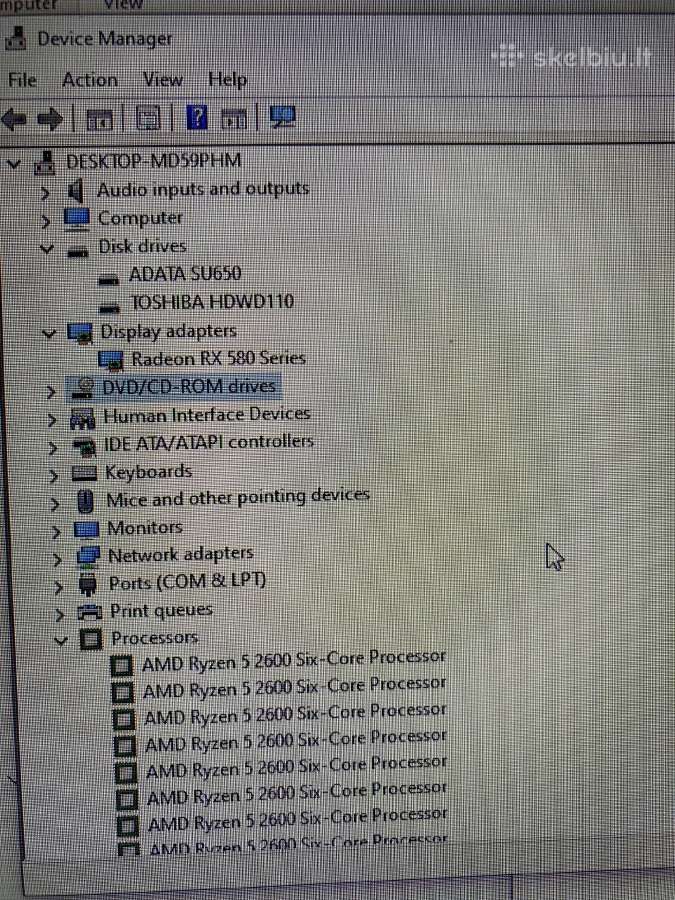Select the Network adapters label
This screenshot has height=900, width=675.
(x=180, y=554)
